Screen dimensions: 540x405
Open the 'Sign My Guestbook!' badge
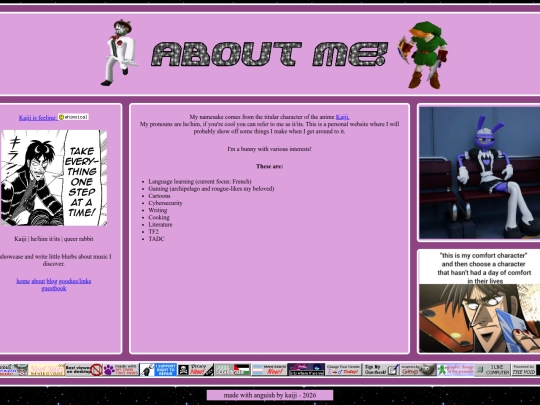pos(381,370)
